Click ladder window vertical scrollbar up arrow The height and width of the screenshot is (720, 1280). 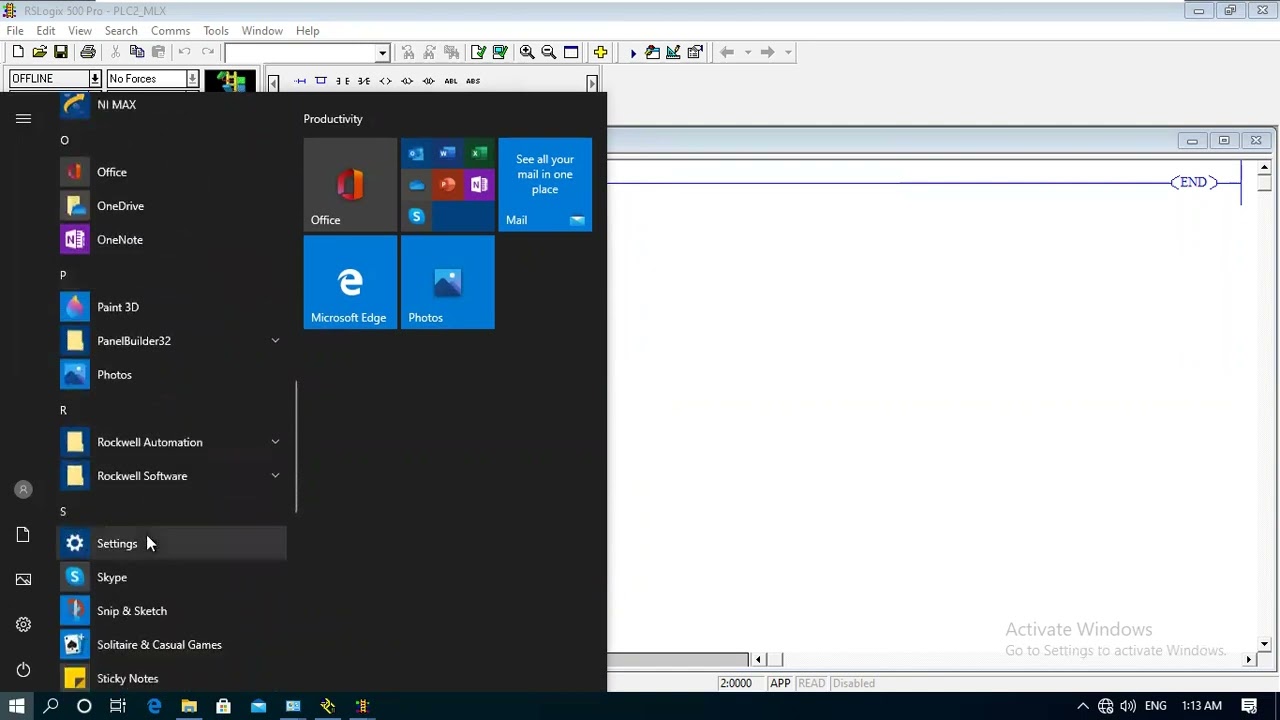tap(1265, 167)
